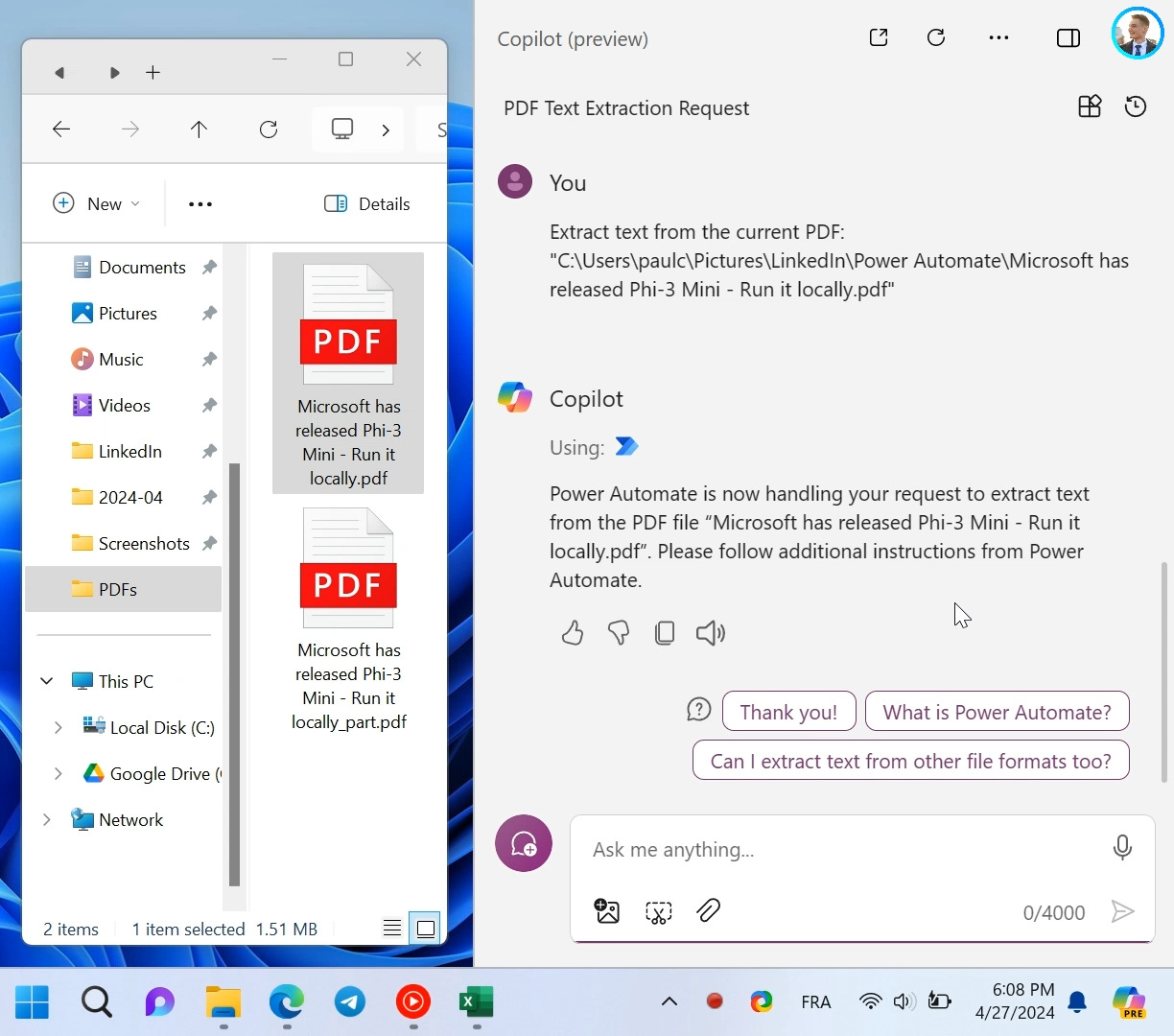1174x1036 pixels.
Task: Ask 'What is Power Automate?' suggestion
Action: pyautogui.click(x=997, y=712)
